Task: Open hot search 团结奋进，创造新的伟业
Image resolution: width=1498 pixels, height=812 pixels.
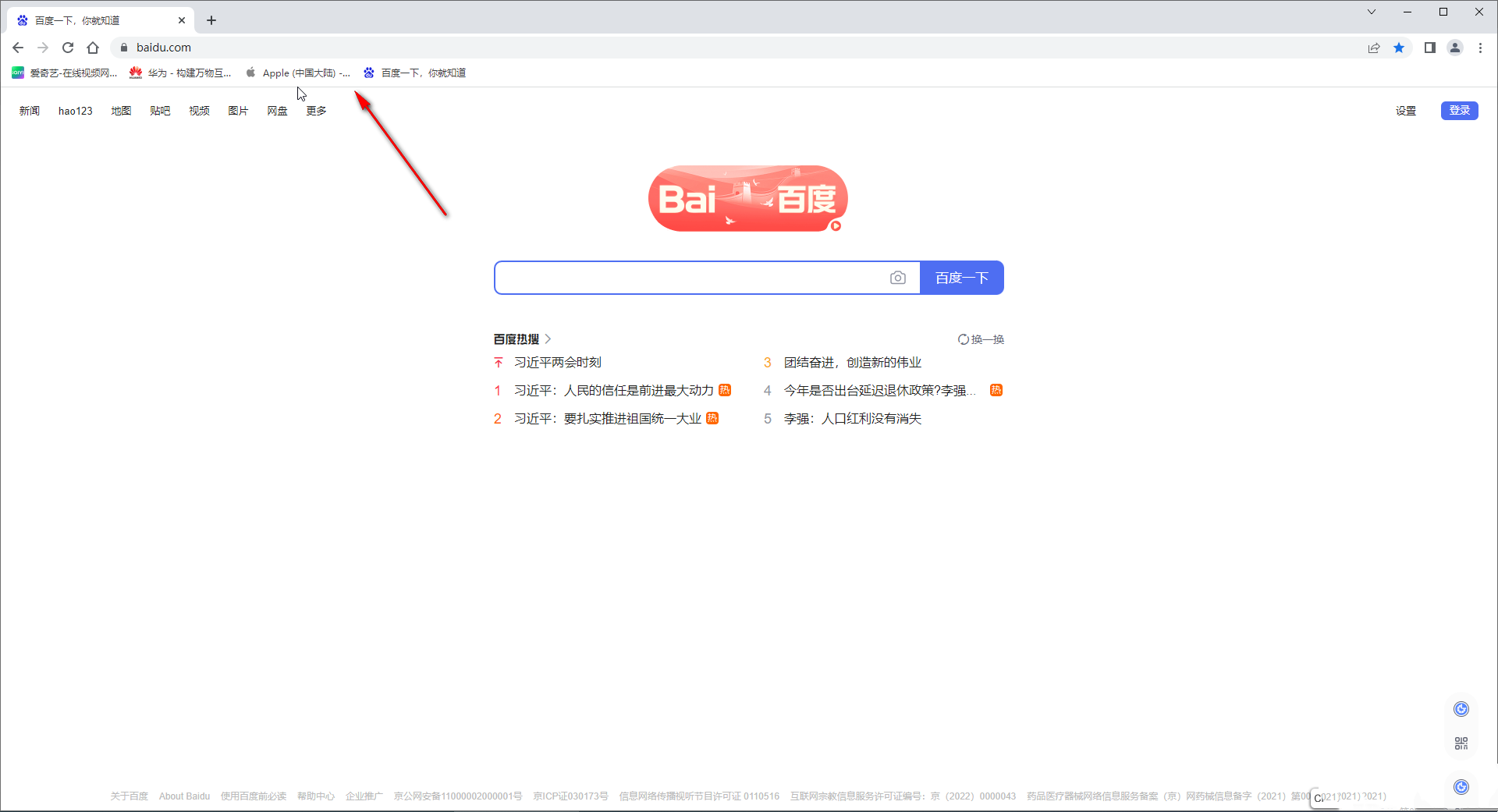Action: tap(853, 362)
